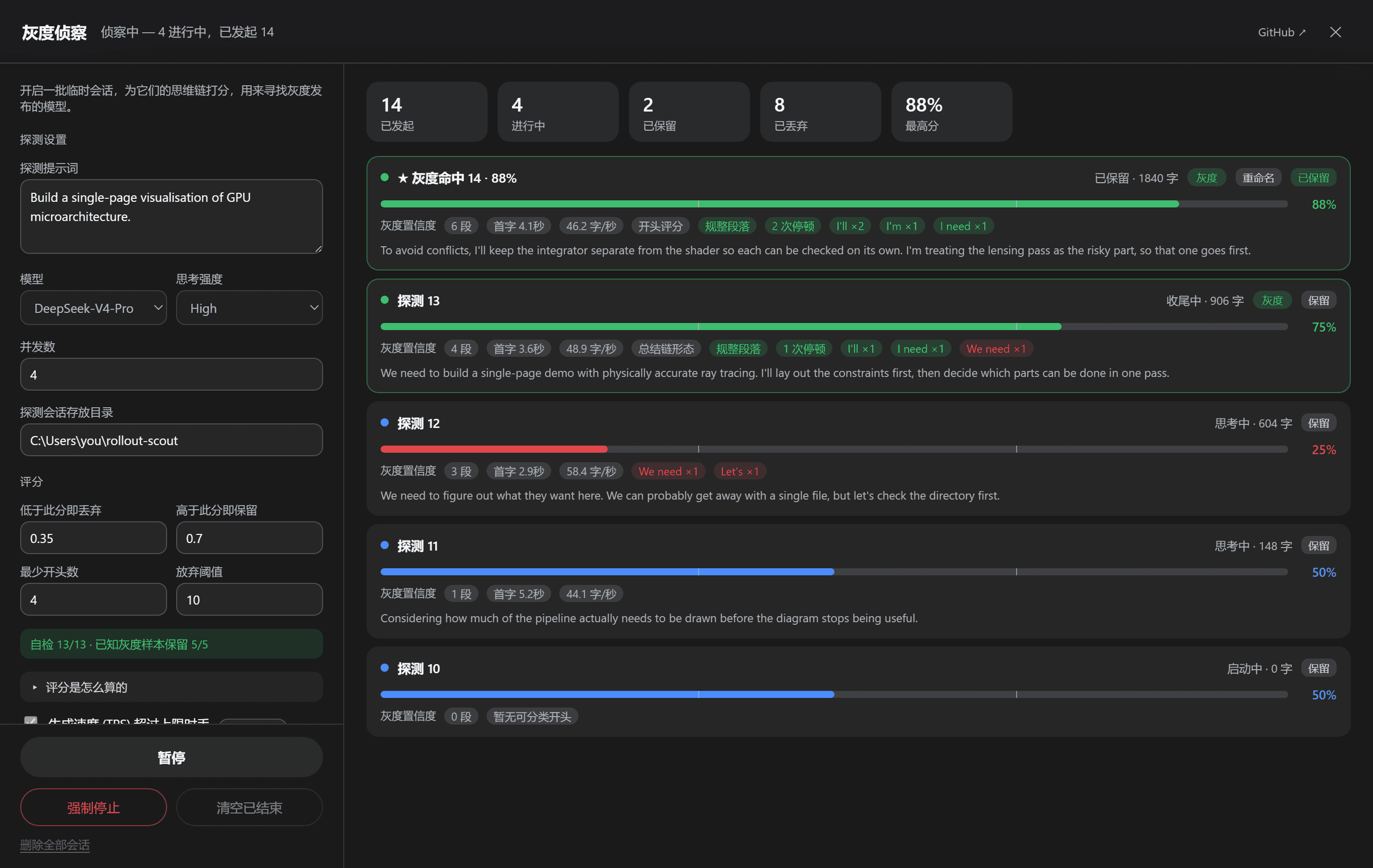Click the 50% confidence bar on 探测 11

833,572
